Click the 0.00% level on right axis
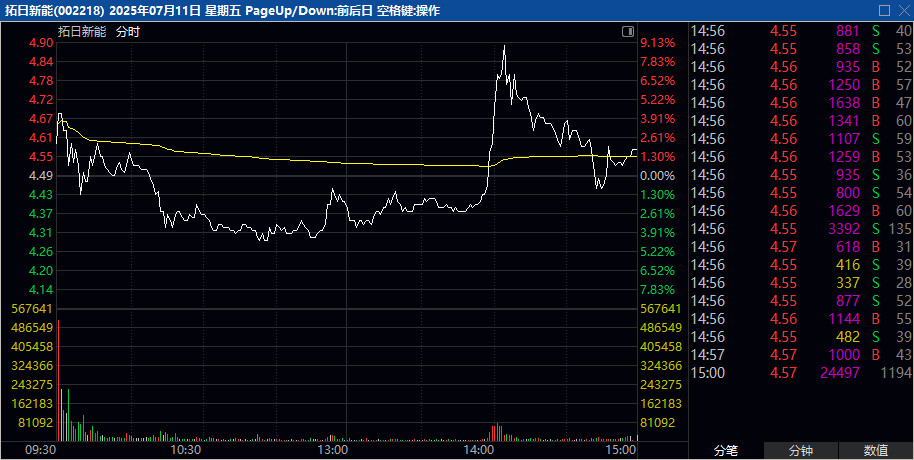Image resolution: width=914 pixels, height=460 pixels. 657,176
